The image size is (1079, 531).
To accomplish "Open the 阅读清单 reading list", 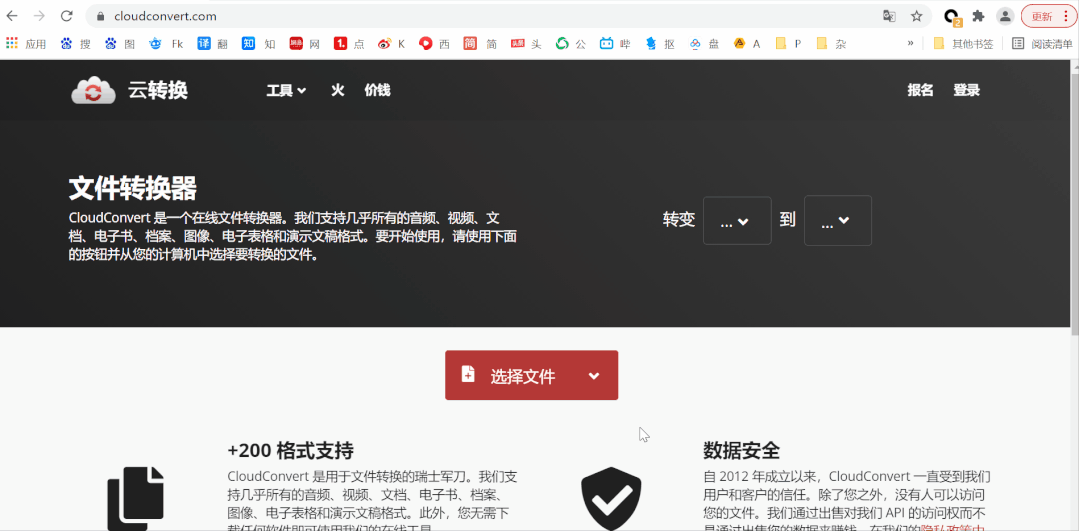I will (x=1043, y=43).
